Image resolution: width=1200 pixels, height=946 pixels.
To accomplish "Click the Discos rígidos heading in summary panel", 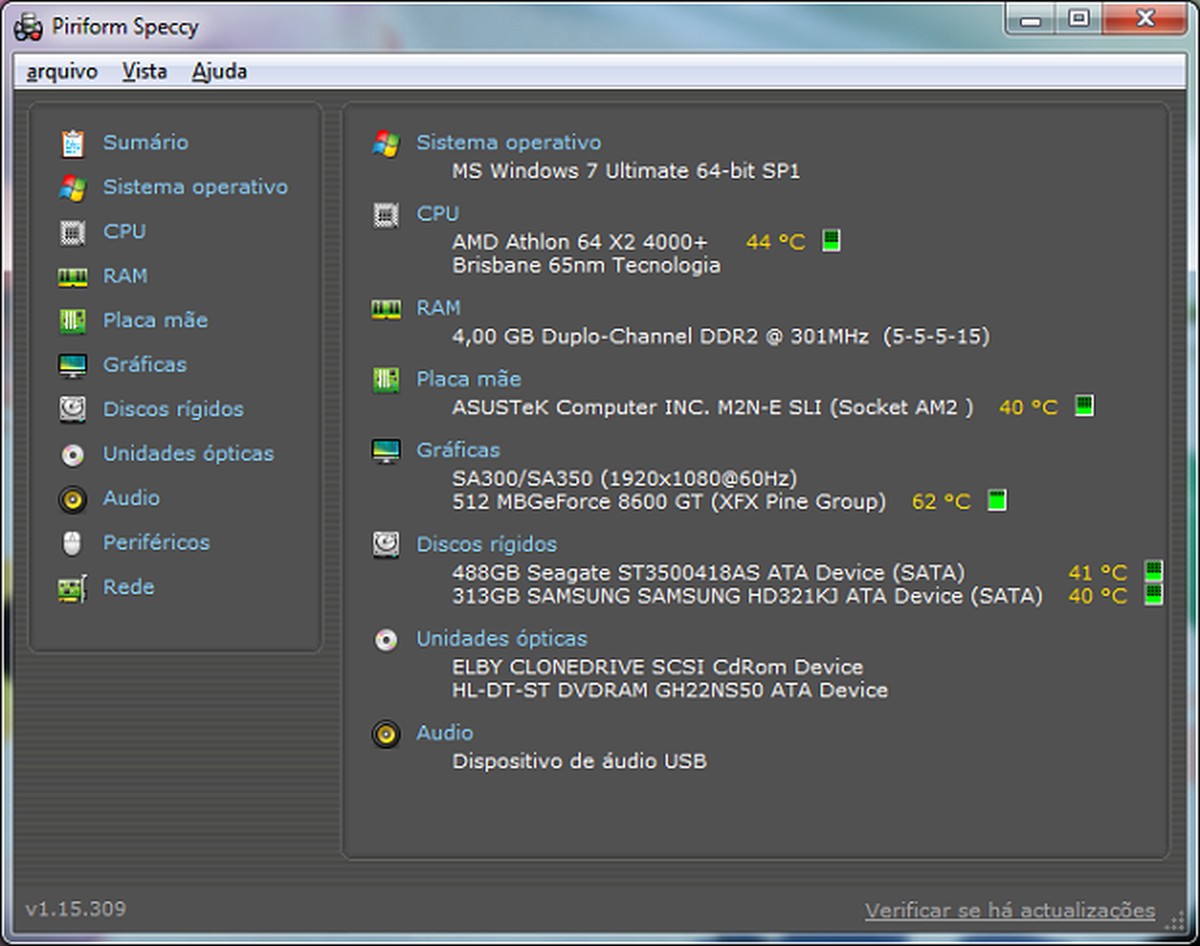I will click(486, 544).
